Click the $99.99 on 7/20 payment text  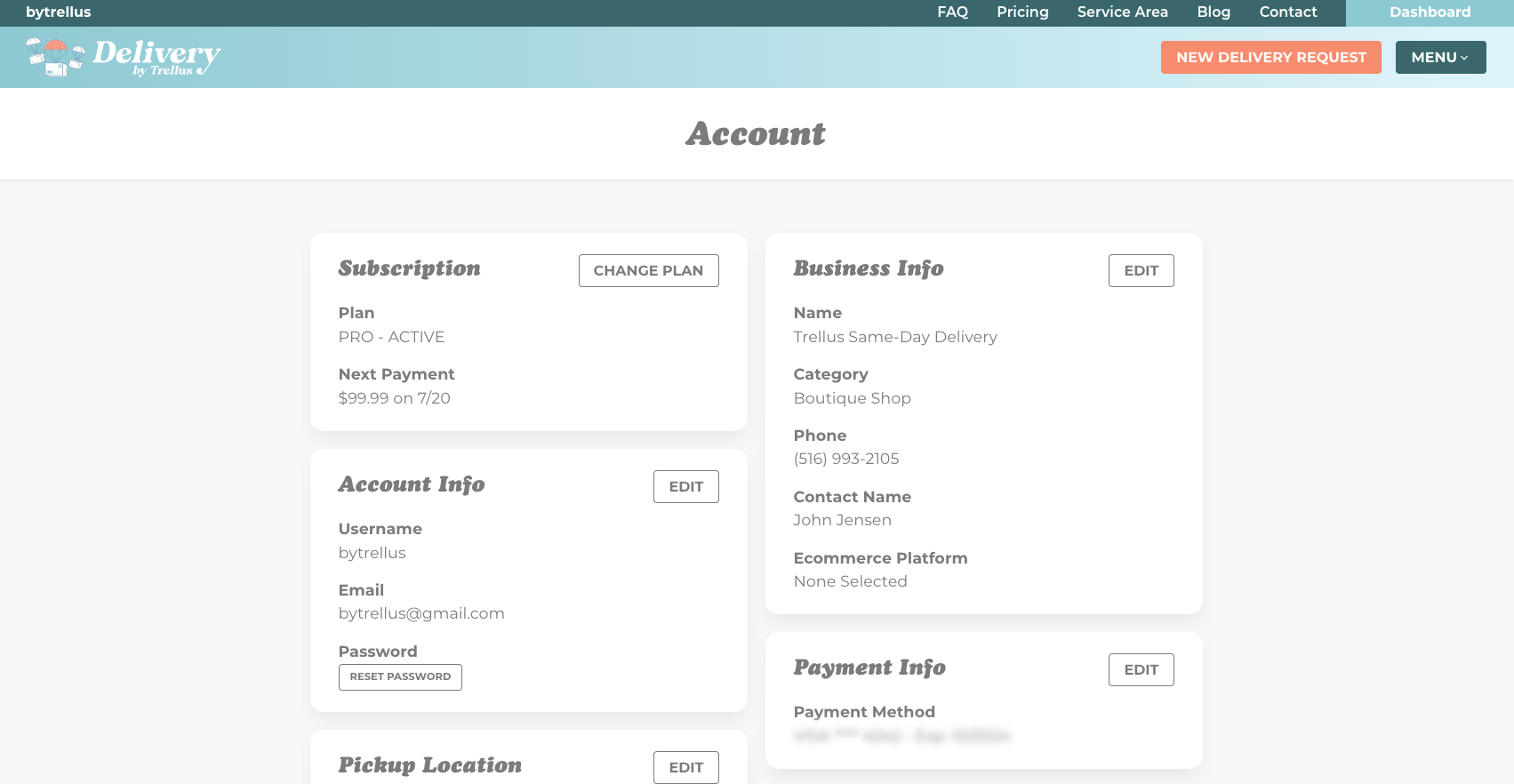tap(394, 398)
